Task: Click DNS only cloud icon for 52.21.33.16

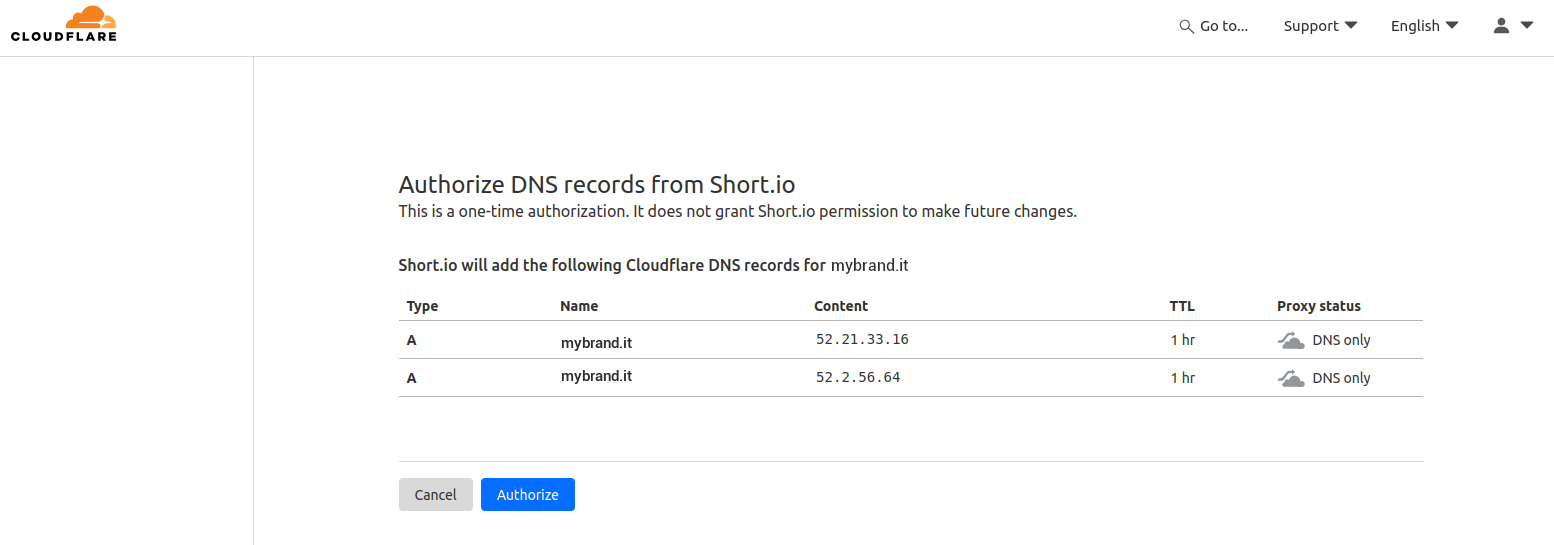Action: tap(1291, 341)
